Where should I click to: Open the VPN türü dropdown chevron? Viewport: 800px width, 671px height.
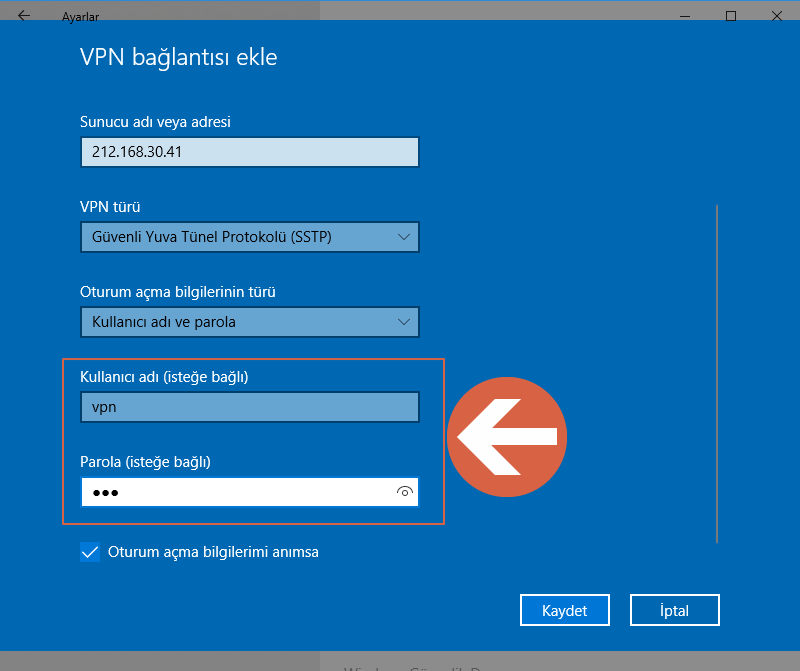(x=404, y=237)
